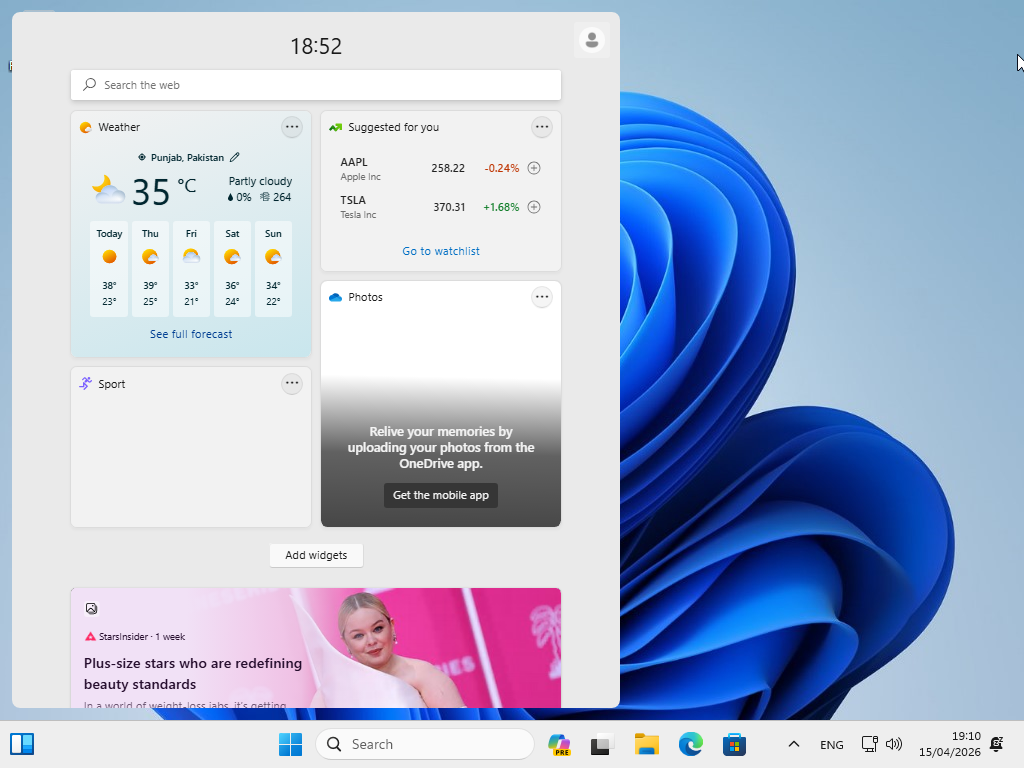Click the 258.22 AAPL price
This screenshot has width=1024, height=768.
point(448,168)
